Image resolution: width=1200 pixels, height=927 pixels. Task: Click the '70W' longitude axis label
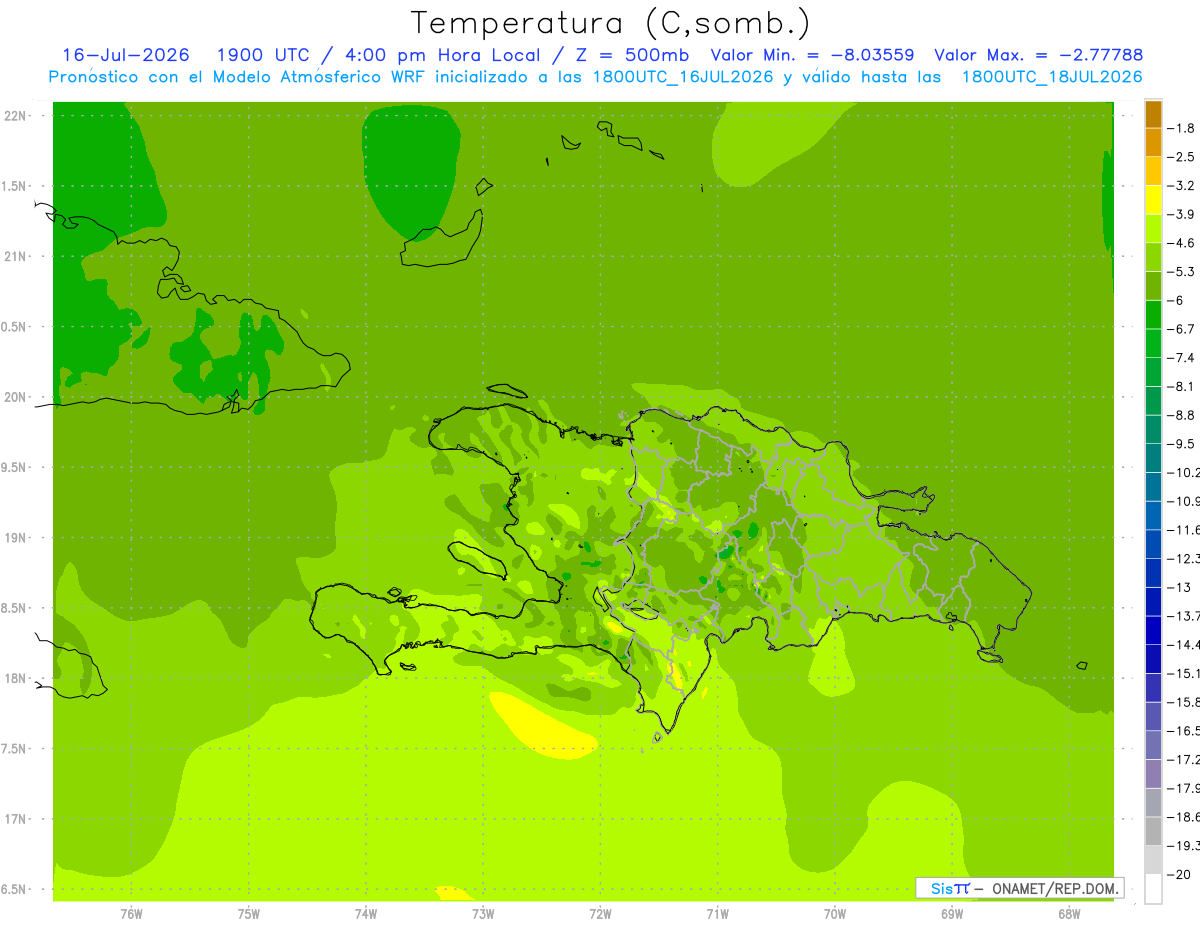click(835, 913)
